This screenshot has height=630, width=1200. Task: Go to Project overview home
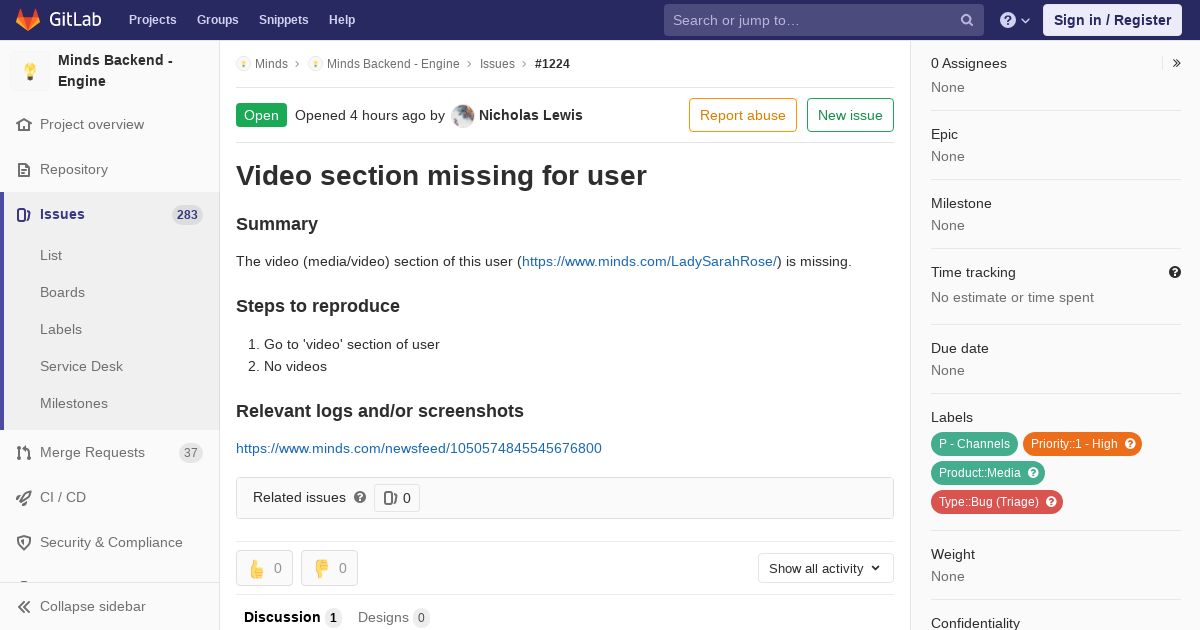pyautogui.click(x=92, y=124)
